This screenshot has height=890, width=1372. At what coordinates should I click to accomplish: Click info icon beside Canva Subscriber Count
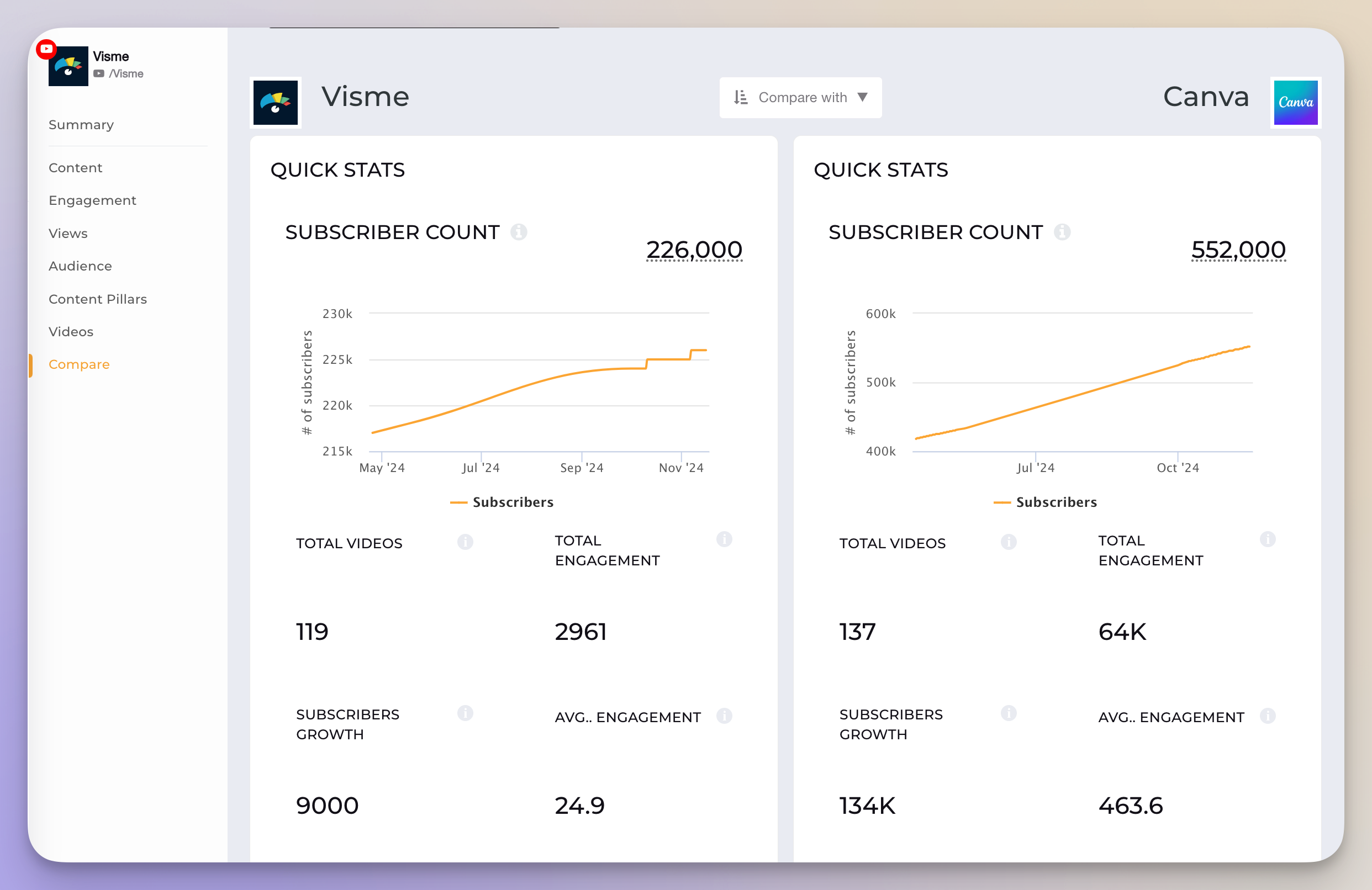(1062, 231)
